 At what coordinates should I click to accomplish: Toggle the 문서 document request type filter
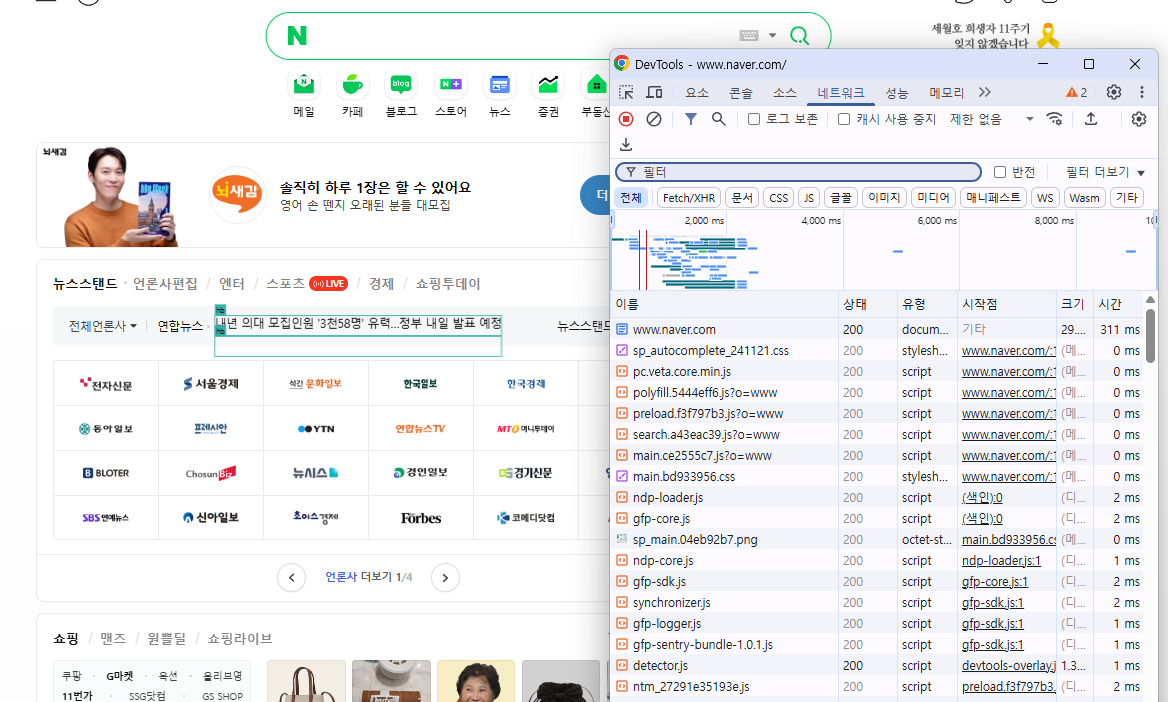[742, 197]
